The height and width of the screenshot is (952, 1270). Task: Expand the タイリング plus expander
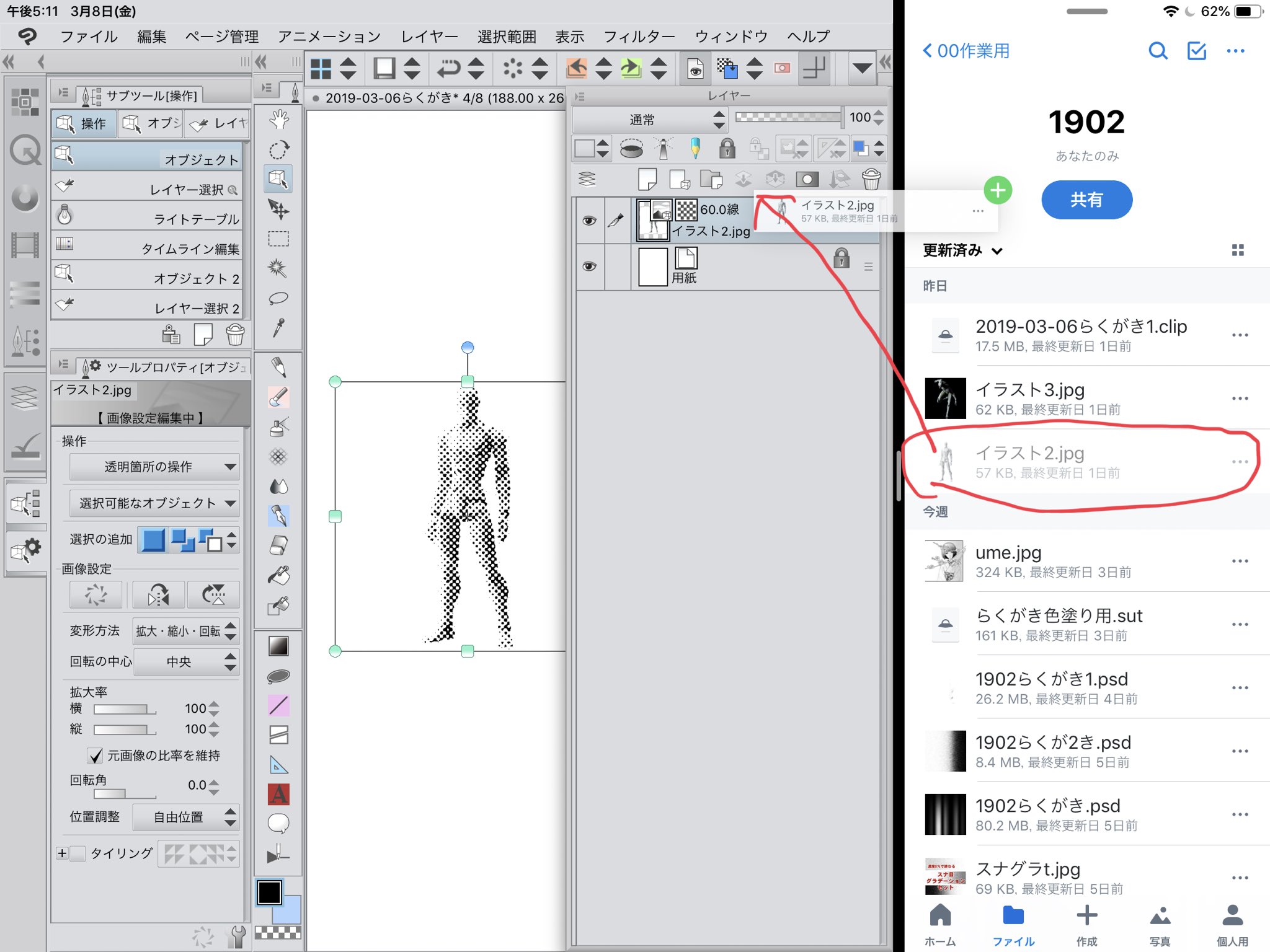click(62, 853)
